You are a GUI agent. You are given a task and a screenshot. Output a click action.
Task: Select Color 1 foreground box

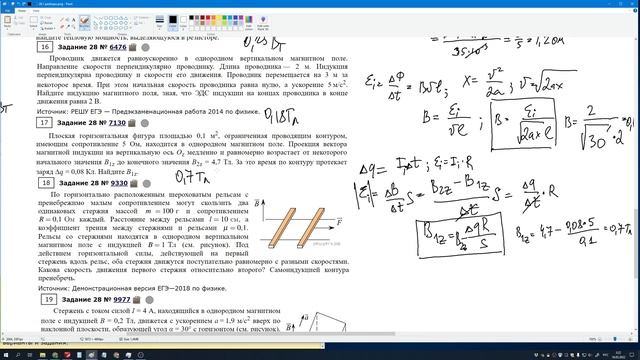[x=173, y=22]
